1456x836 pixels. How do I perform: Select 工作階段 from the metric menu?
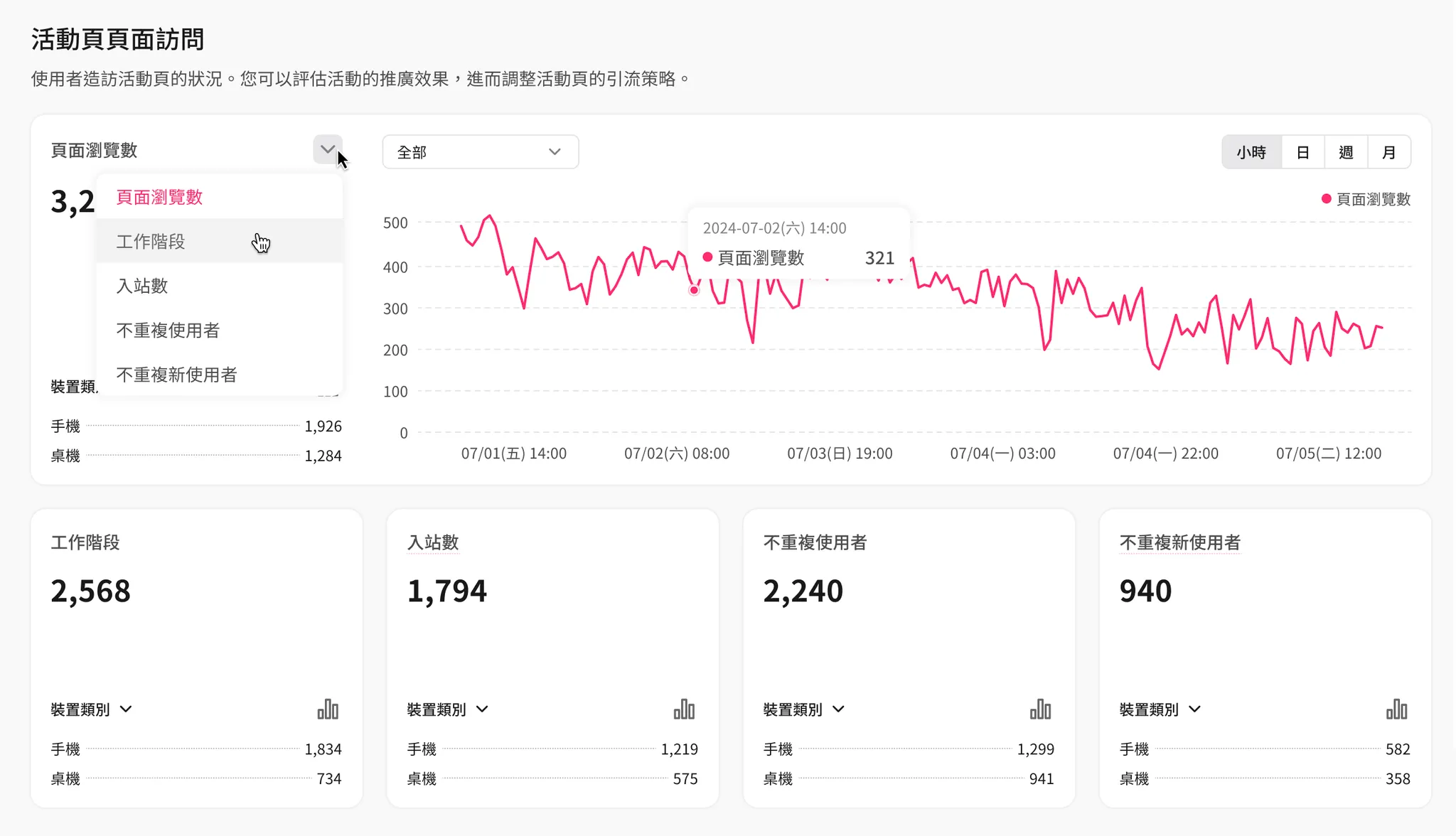click(x=151, y=242)
